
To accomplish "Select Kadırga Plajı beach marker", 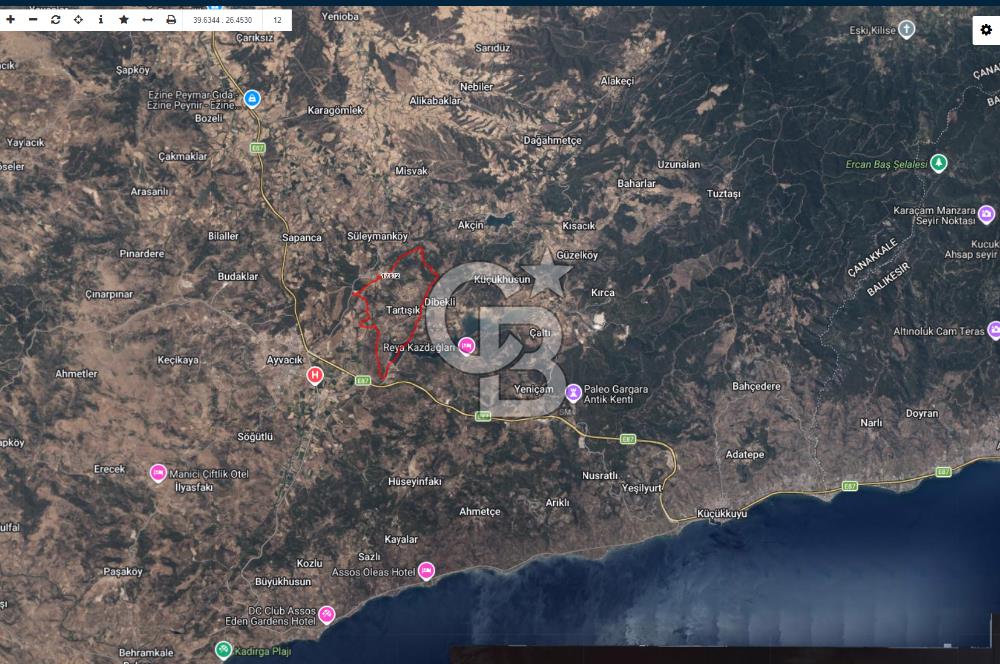I will click(x=223, y=651).
